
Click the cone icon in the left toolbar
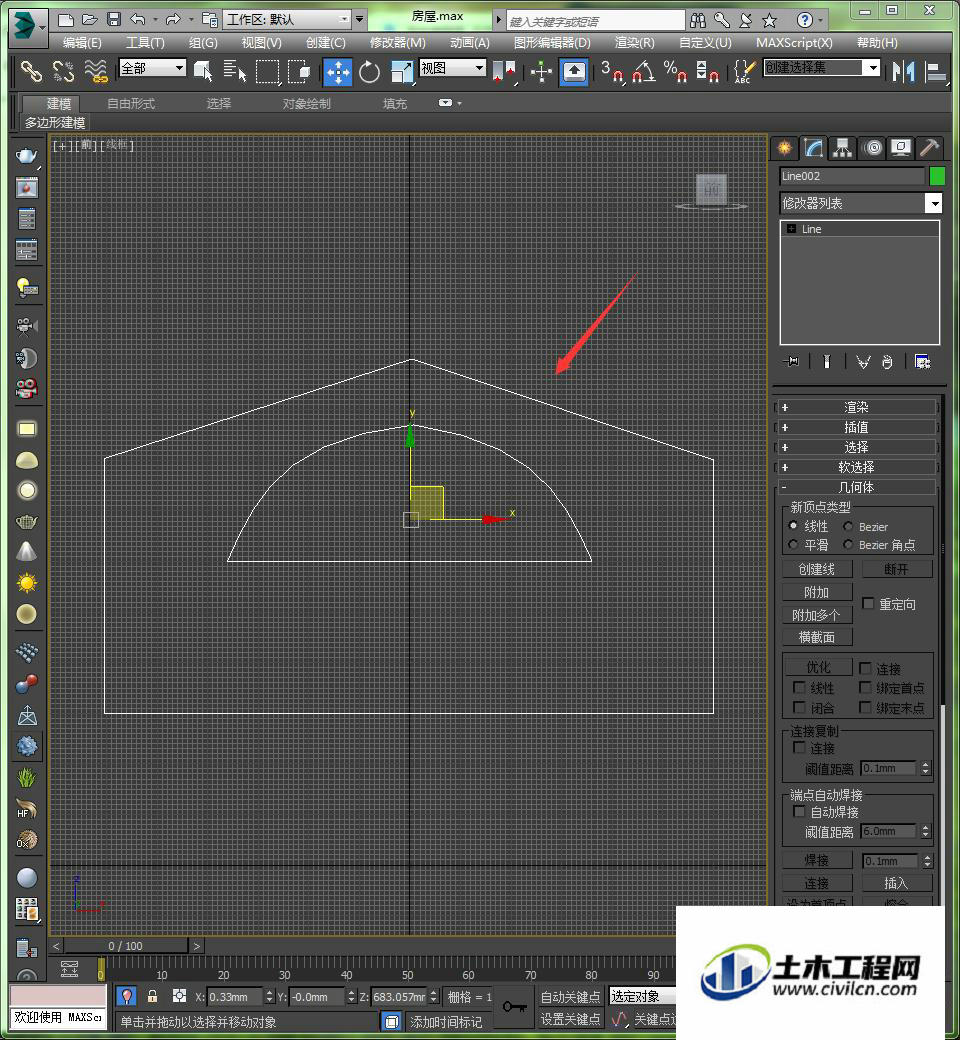(x=27, y=552)
